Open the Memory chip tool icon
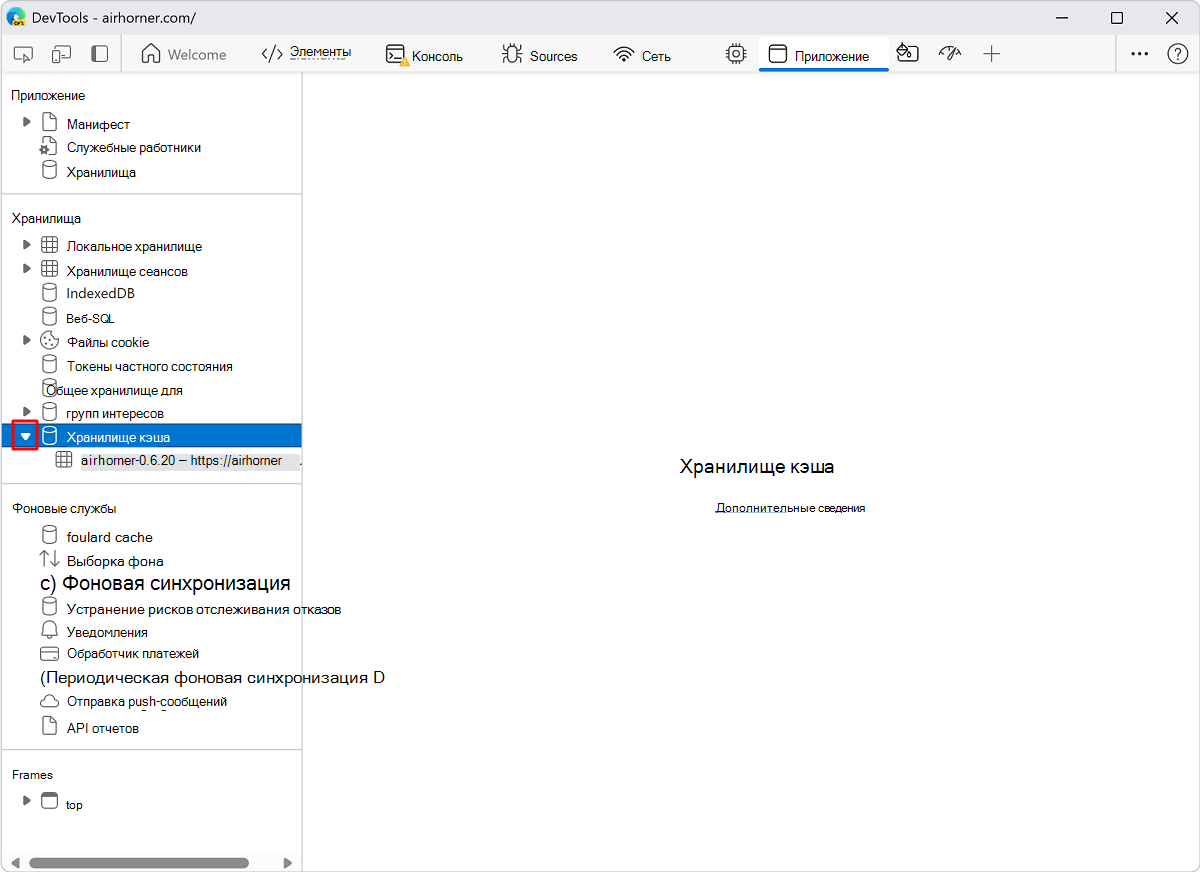This screenshot has width=1200, height=872. click(x=736, y=54)
